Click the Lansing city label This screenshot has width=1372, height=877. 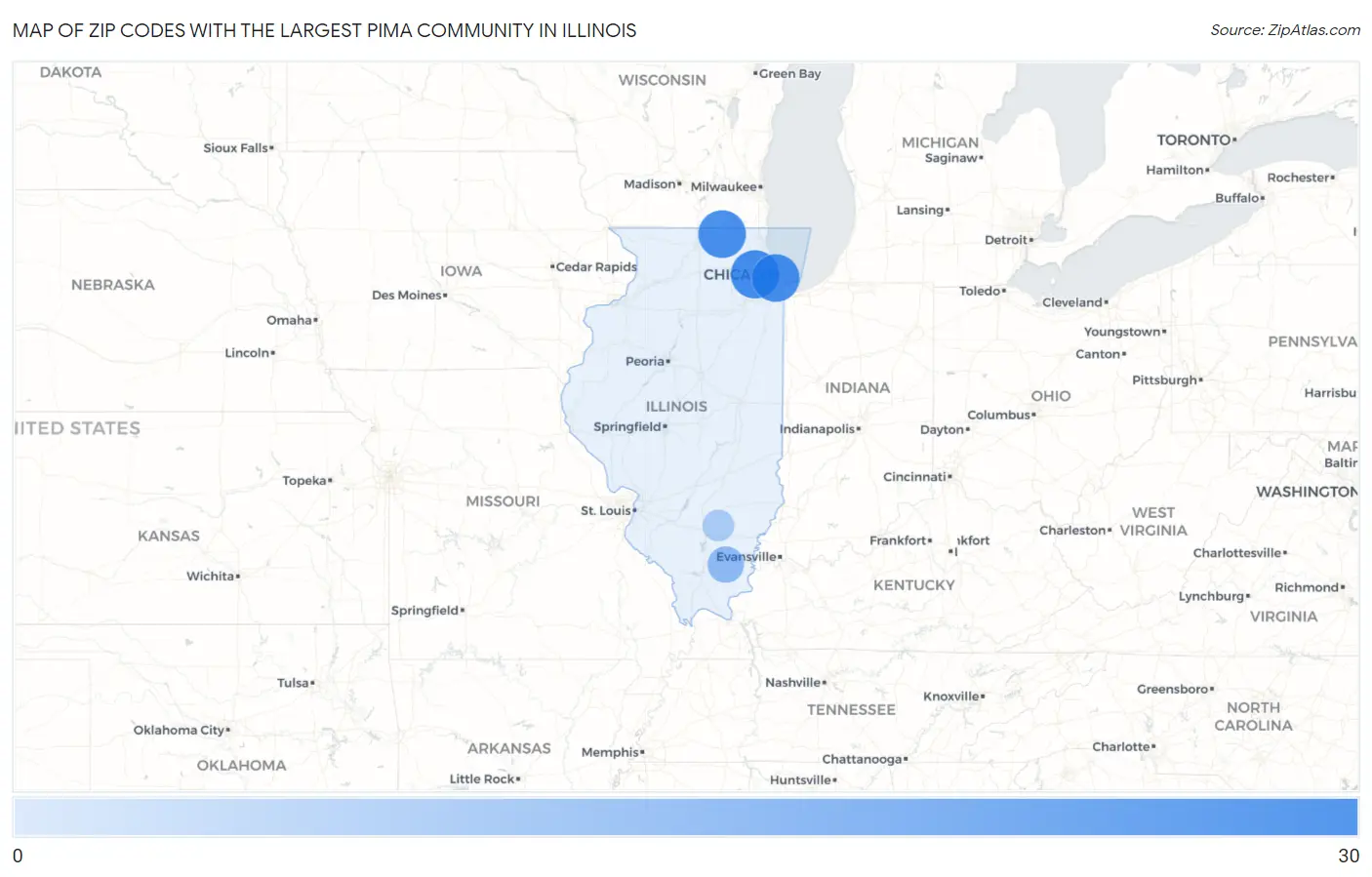921,210
